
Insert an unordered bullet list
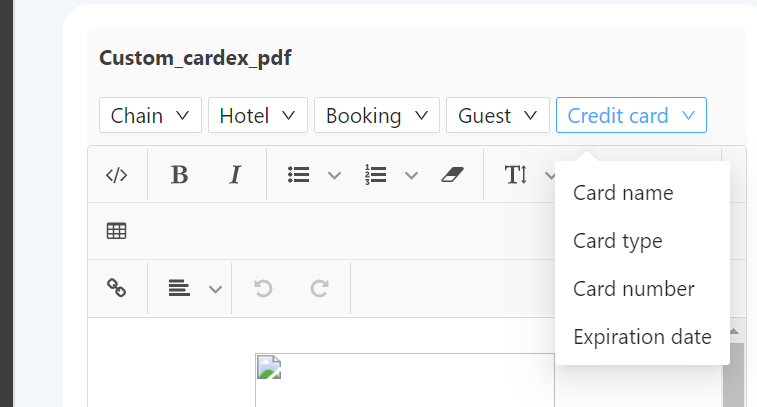(298, 175)
